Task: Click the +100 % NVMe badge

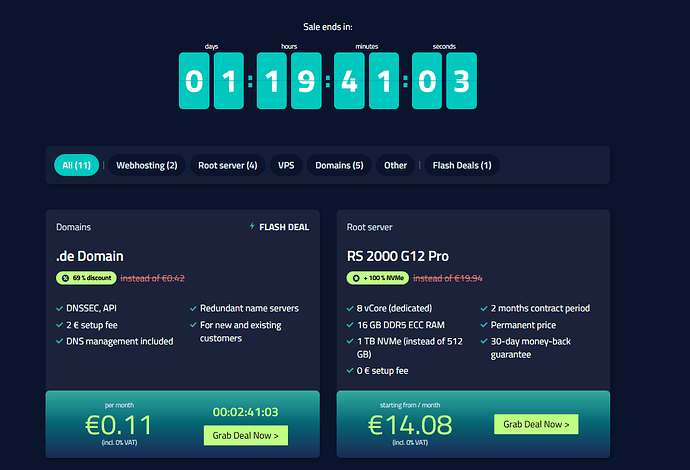Action: pos(378,278)
